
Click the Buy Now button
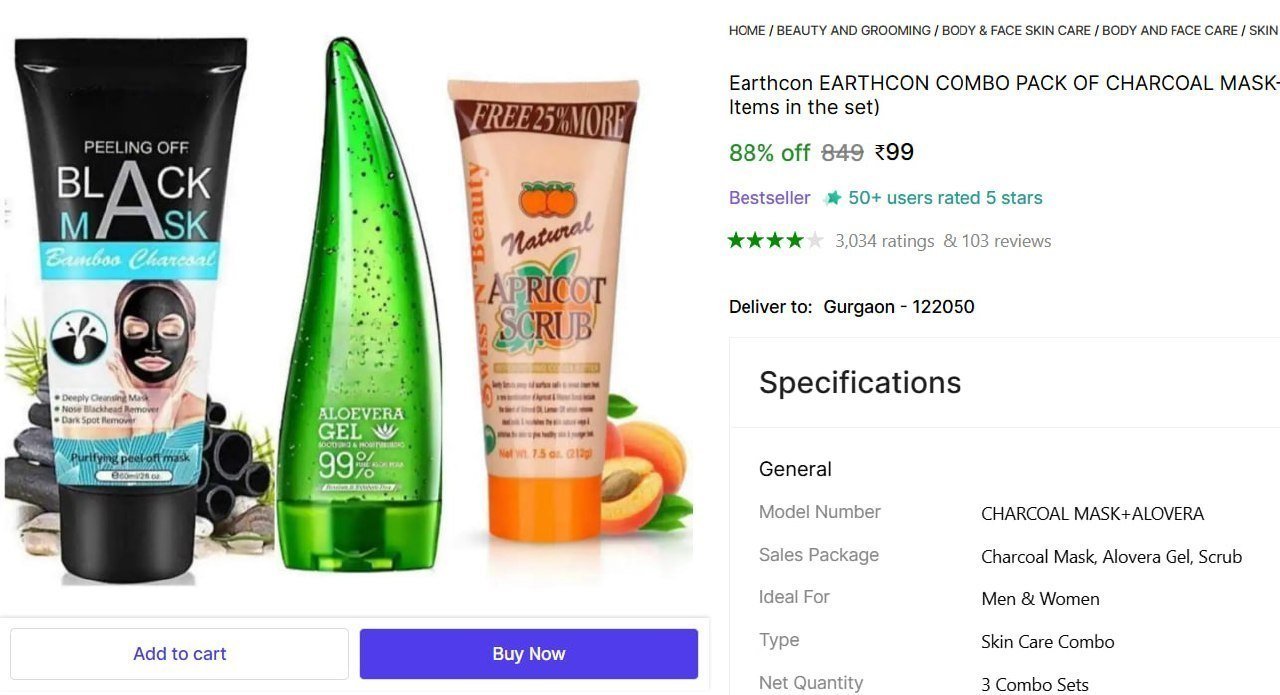click(x=529, y=654)
